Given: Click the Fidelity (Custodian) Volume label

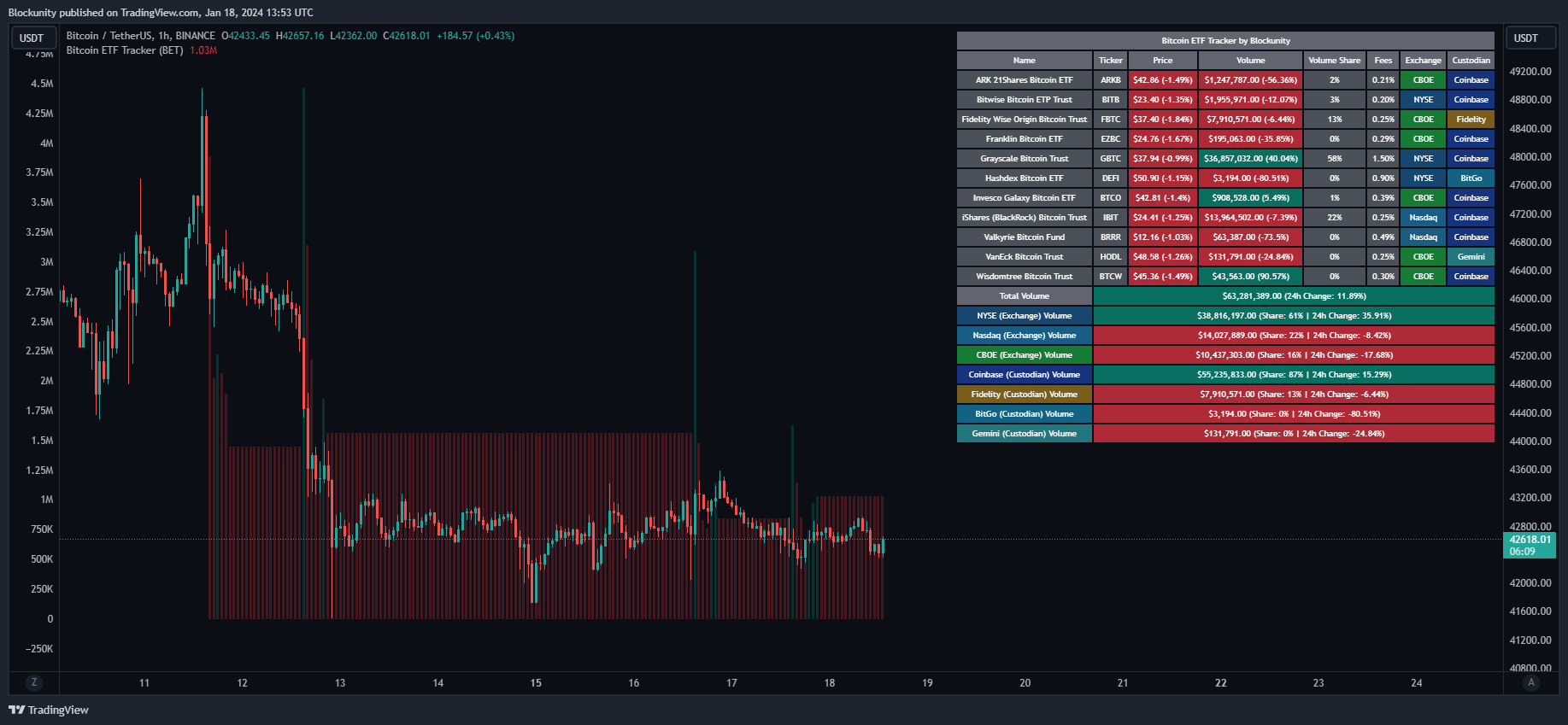Looking at the screenshot, I should point(1025,395).
